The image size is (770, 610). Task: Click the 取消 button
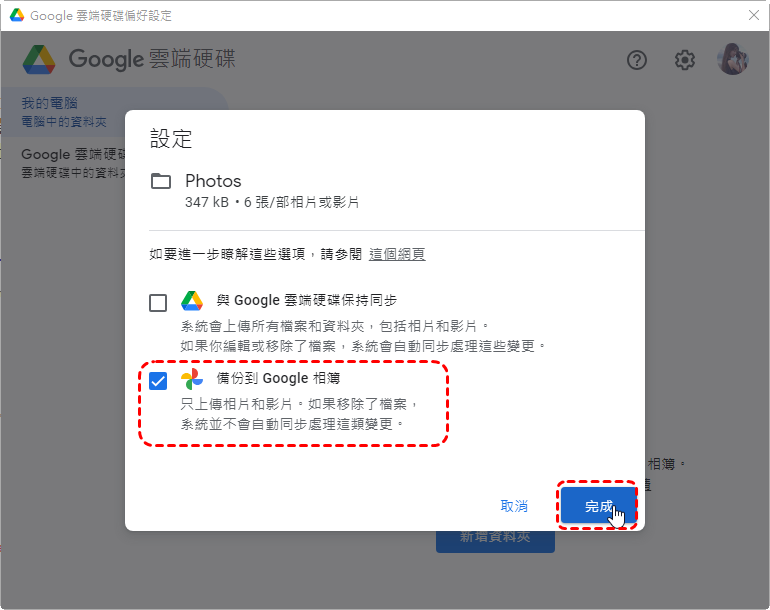point(514,505)
